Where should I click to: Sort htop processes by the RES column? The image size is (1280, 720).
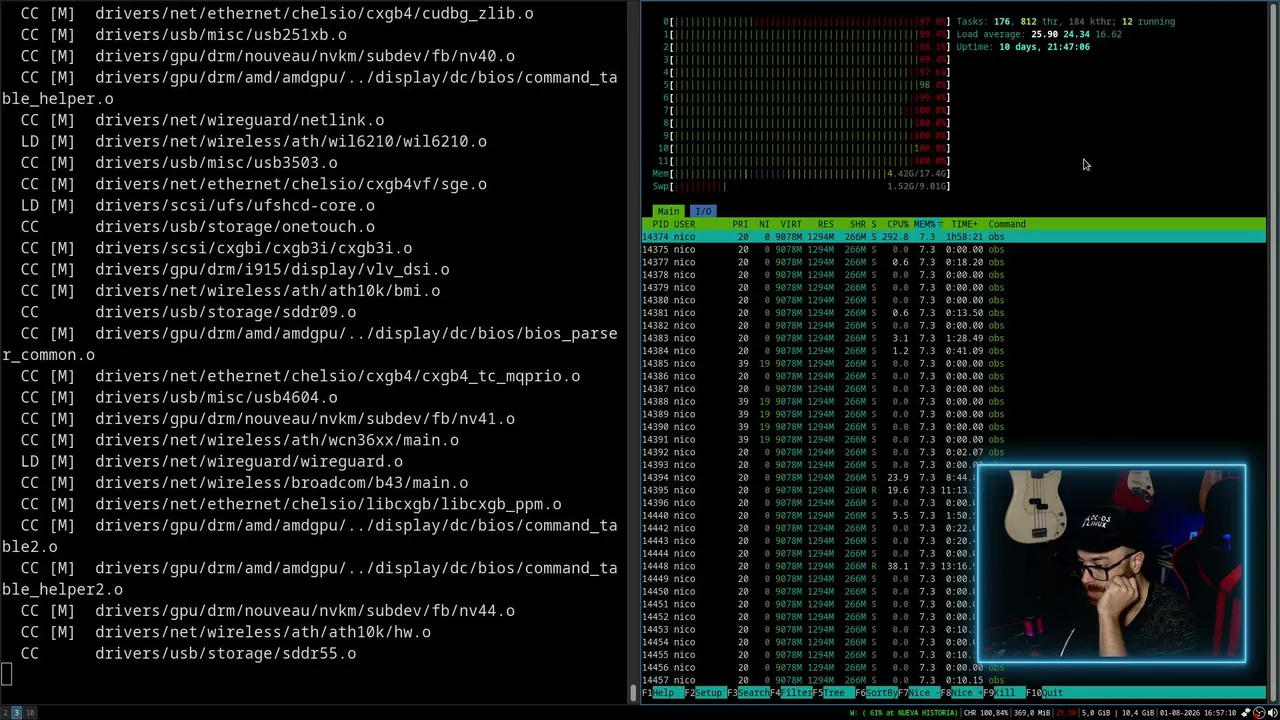[825, 224]
